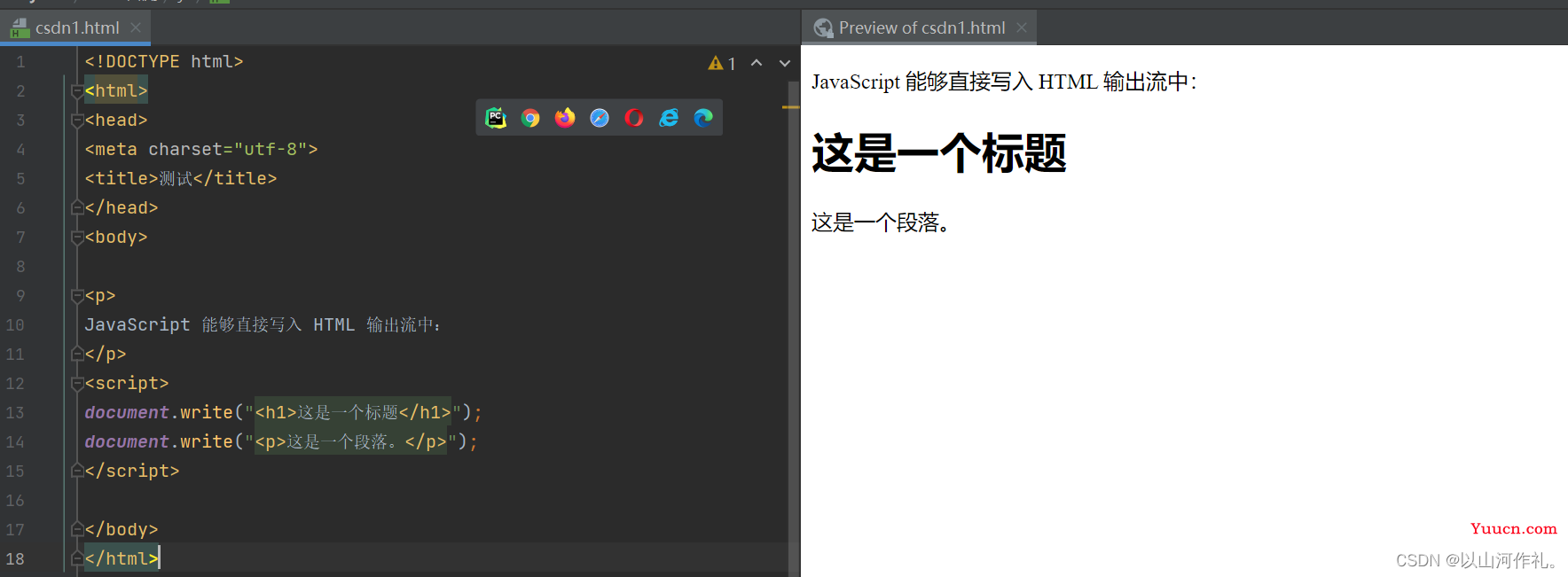Fold the opening p tag block
This screenshot has height=577, width=1568.
click(77, 295)
